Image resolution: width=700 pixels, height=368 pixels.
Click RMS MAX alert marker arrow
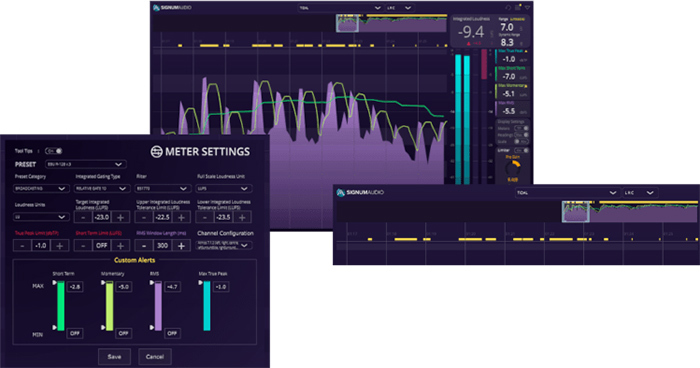click(x=152, y=283)
